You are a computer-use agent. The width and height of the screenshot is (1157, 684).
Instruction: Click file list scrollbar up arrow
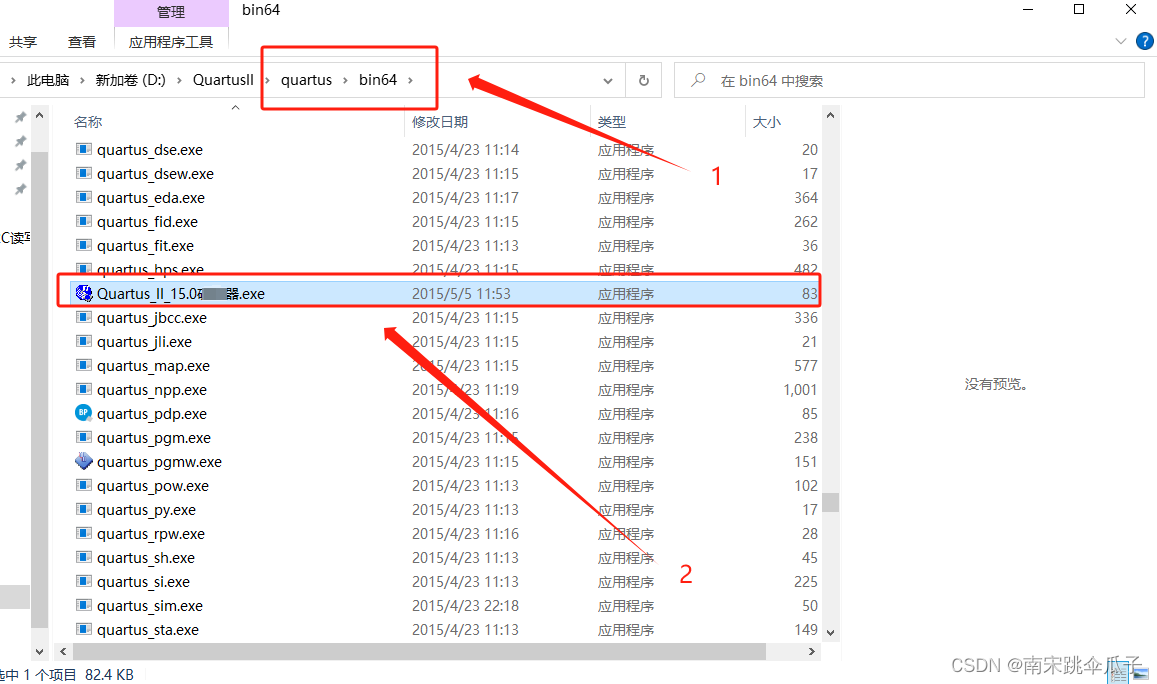tap(831, 115)
